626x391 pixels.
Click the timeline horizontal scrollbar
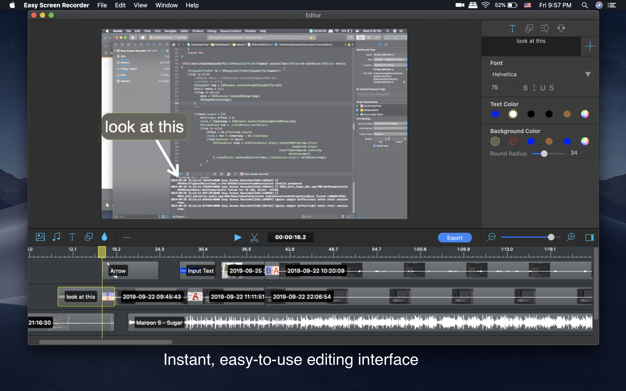pos(106,342)
